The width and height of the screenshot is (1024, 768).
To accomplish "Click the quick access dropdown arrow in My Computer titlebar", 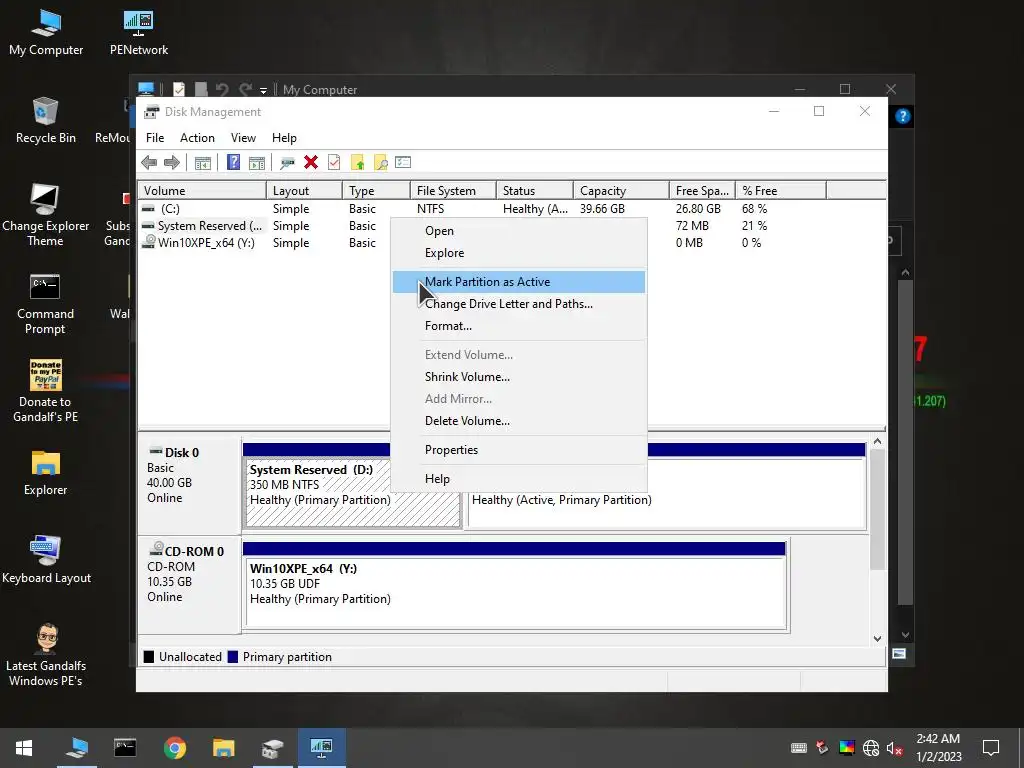I will click(x=263, y=90).
